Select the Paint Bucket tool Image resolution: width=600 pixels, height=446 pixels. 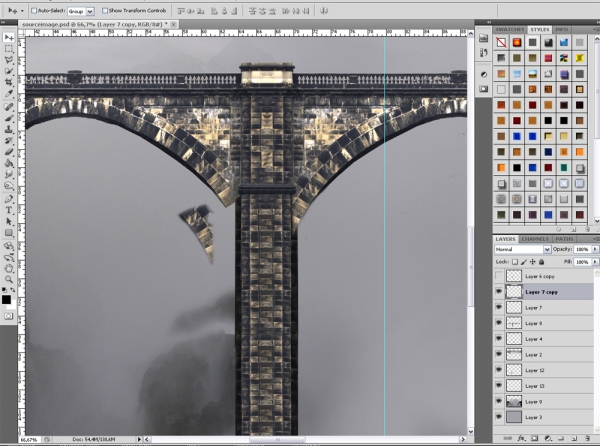pyautogui.click(x=9, y=163)
